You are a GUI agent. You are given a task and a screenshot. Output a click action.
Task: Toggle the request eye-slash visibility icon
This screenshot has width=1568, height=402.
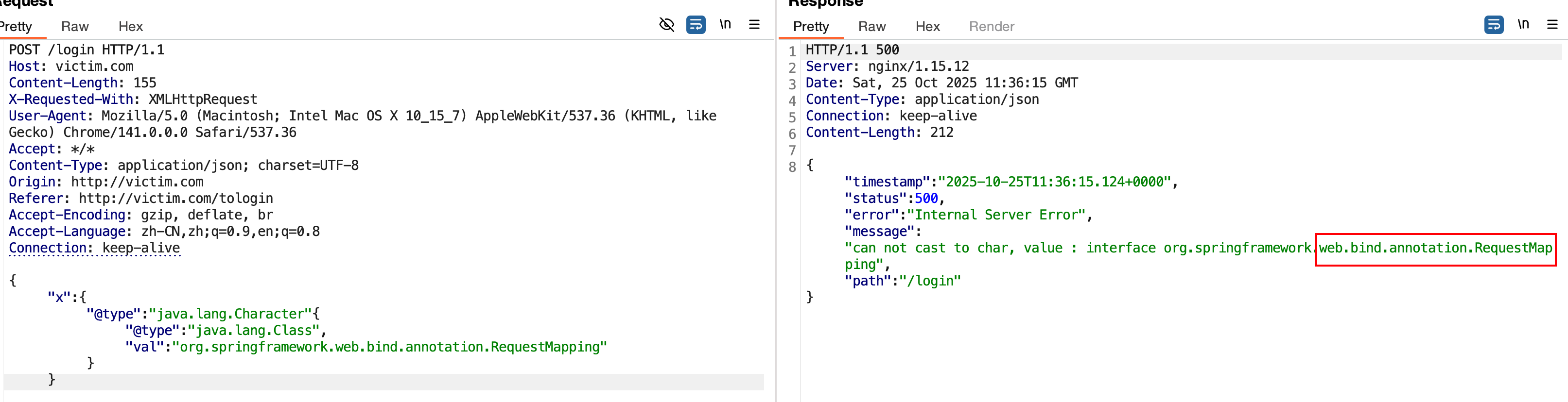pyautogui.click(x=666, y=25)
